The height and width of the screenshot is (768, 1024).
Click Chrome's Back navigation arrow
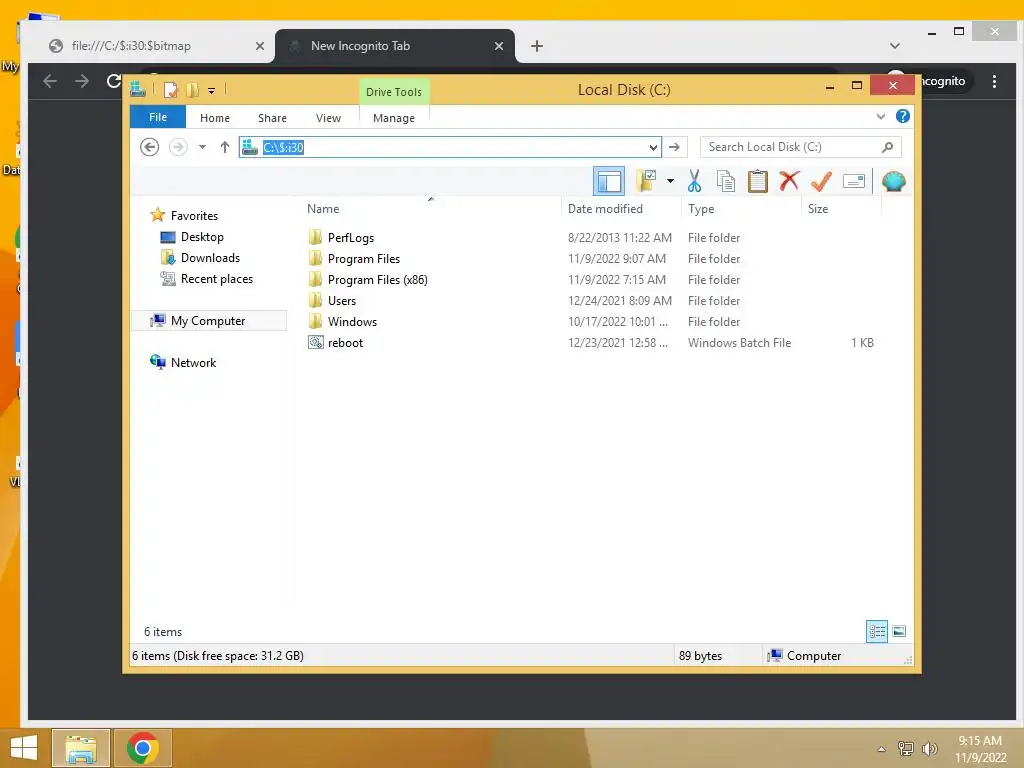coord(50,81)
